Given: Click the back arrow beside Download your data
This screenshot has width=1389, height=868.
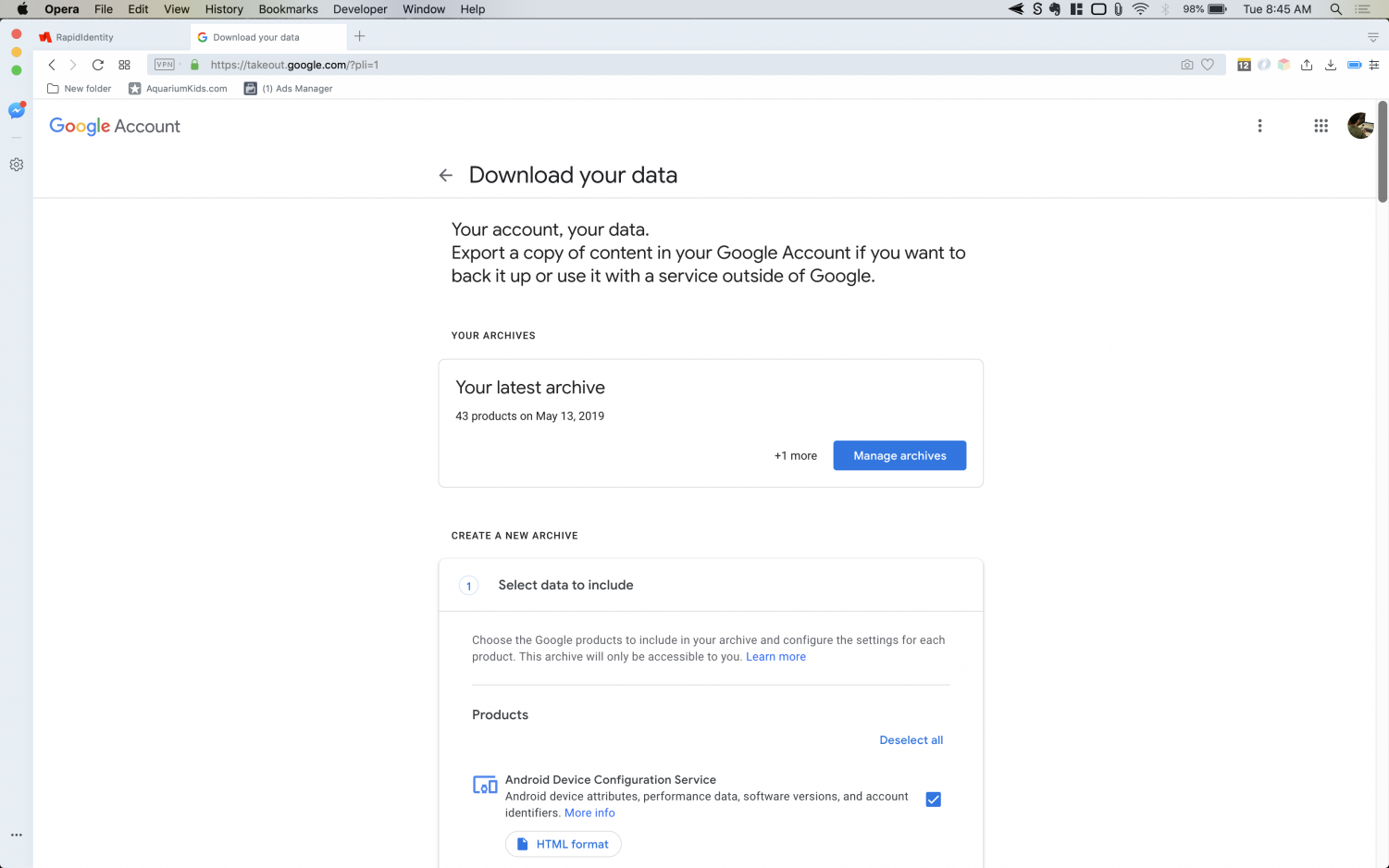Looking at the screenshot, I should [x=446, y=175].
